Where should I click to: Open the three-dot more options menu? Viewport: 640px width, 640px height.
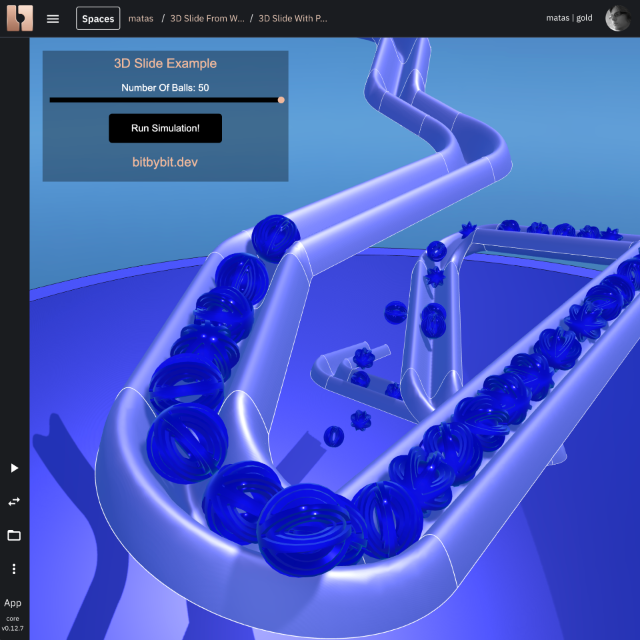[x=14, y=569]
